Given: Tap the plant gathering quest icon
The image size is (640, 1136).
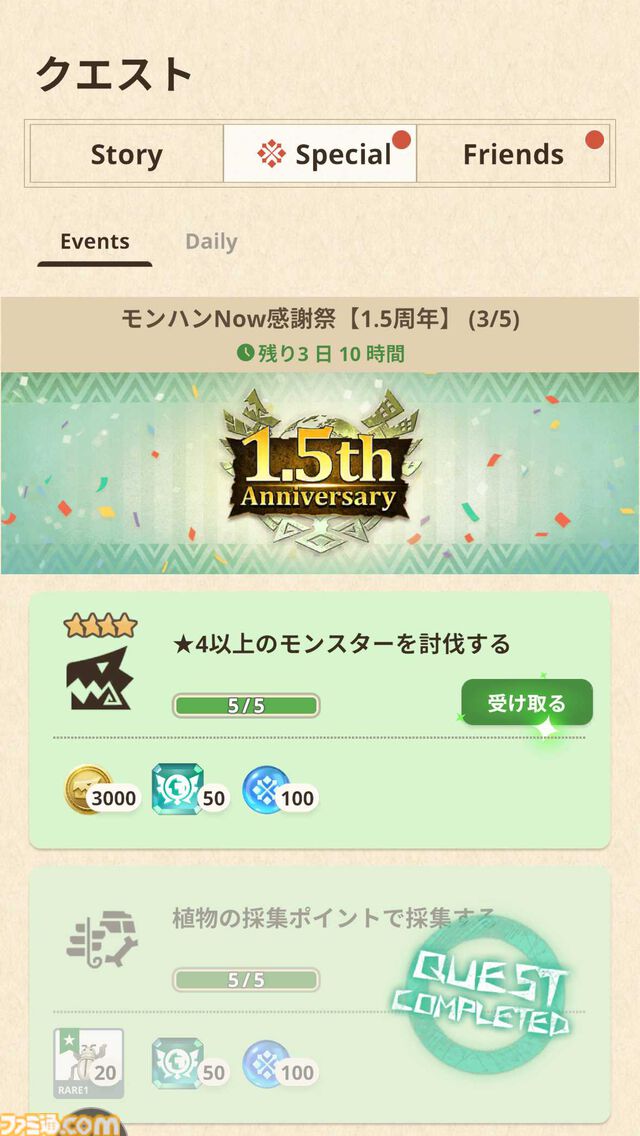Looking at the screenshot, I should [101, 938].
